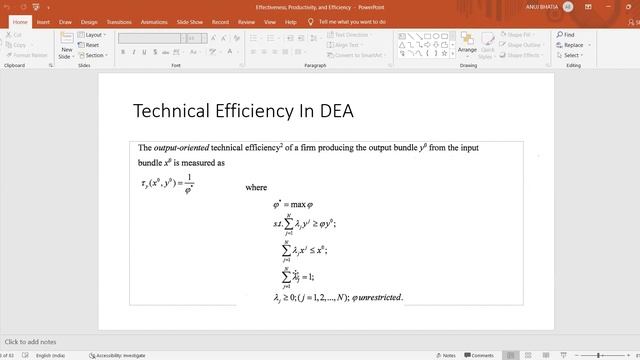Open the Arrange menu
Image resolution: width=640 pixels, height=360 pixels.
pos(467,44)
